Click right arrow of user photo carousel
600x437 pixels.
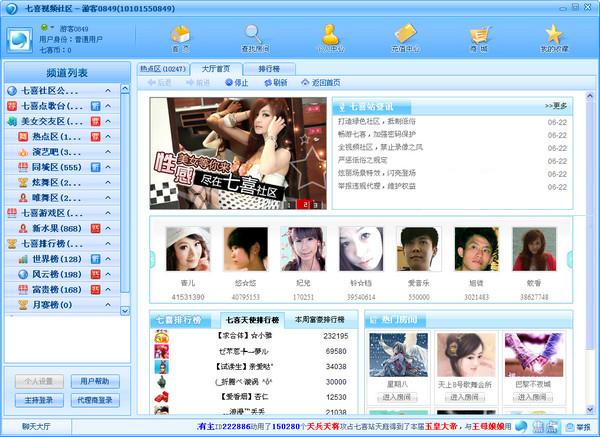pyautogui.click(x=570, y=259)
